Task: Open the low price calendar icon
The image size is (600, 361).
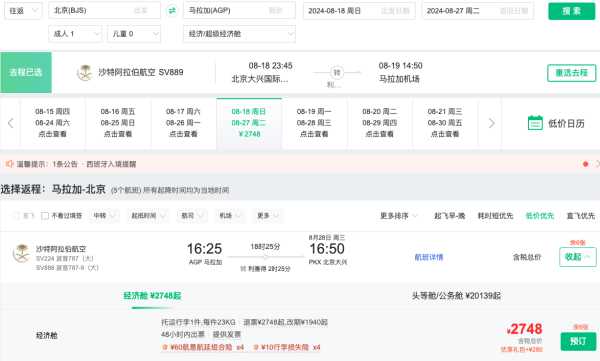Action: click(x=535, y=123)
